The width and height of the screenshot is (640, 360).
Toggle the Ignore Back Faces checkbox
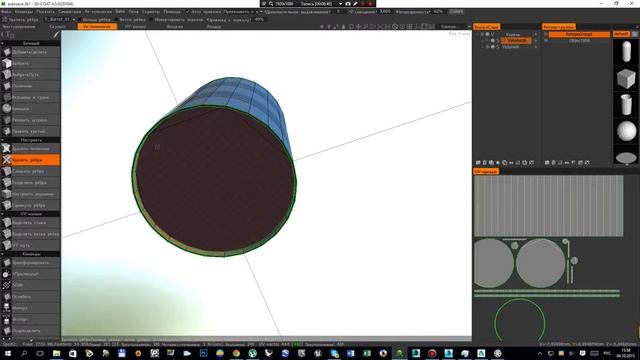pyautogui.click(x=151, y=19)
